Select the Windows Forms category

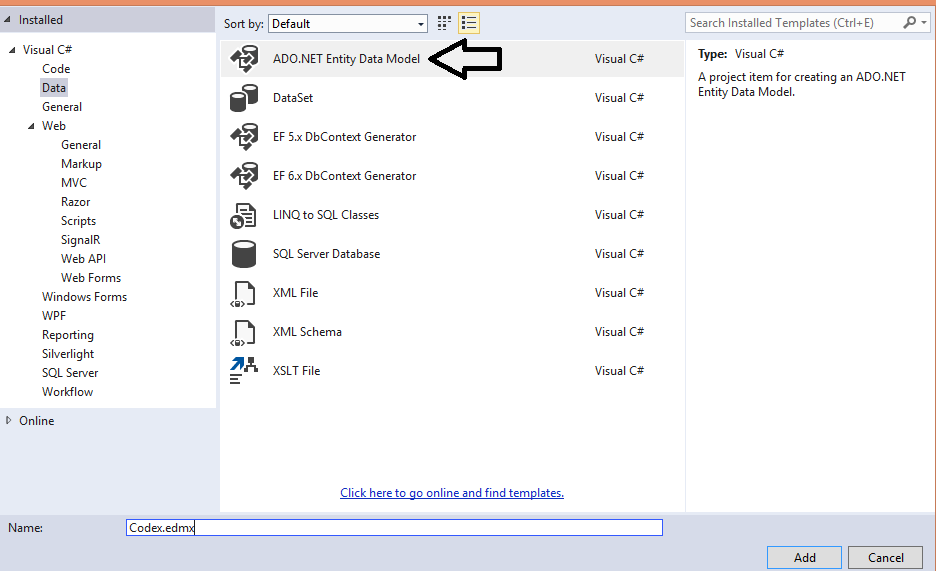(x=84, y=297)
